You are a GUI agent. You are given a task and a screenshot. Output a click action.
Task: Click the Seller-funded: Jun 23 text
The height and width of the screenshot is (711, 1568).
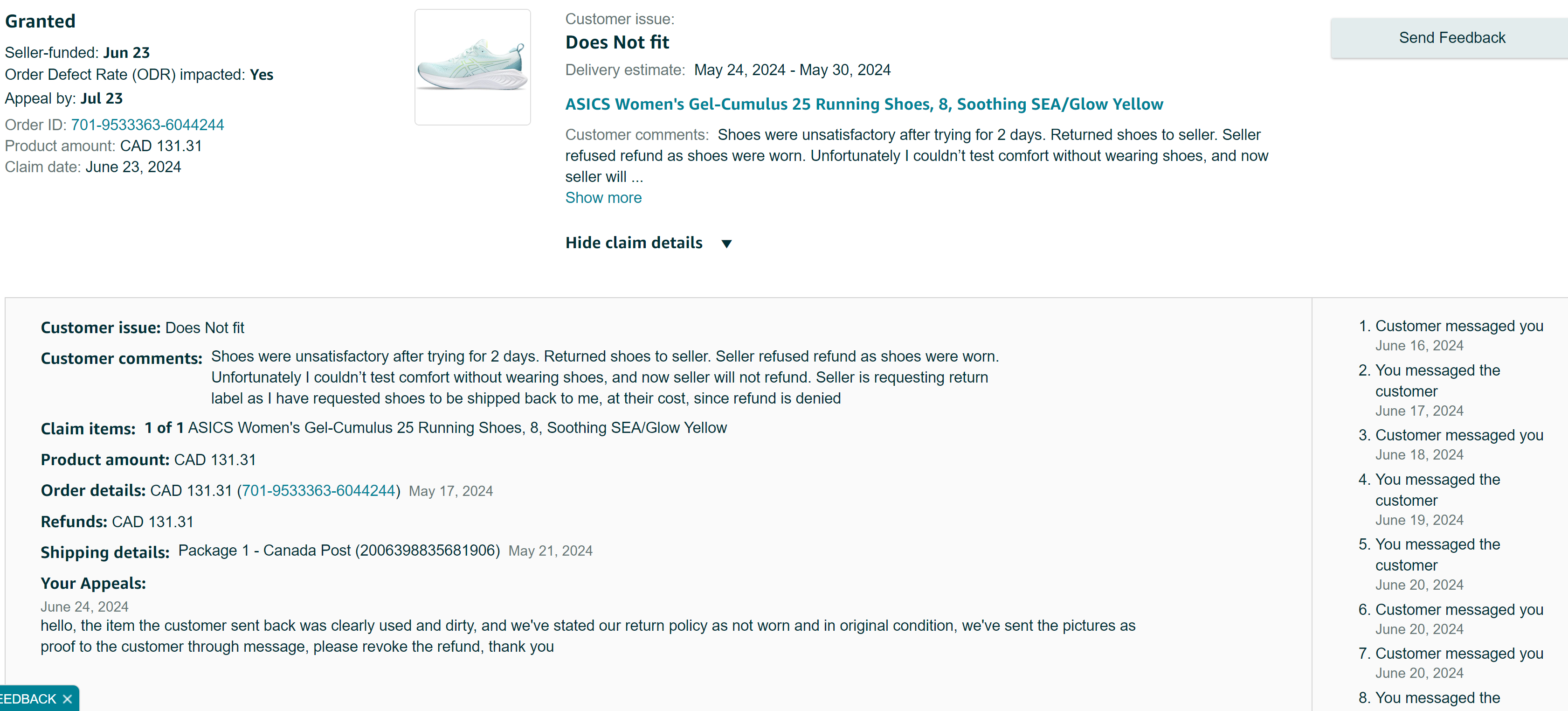[x=77, y=53]
